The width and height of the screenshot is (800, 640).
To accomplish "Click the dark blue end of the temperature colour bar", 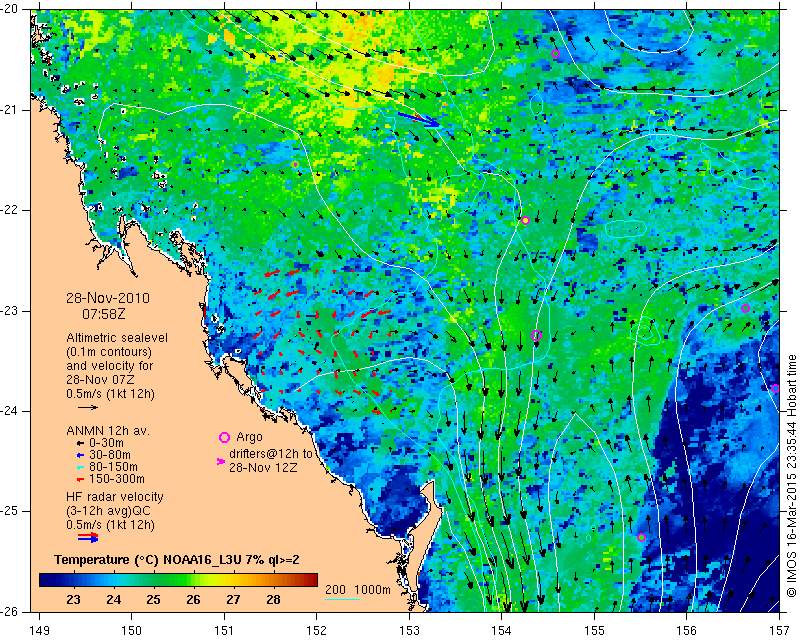I will pyautogui.click(x=46, y=580).
